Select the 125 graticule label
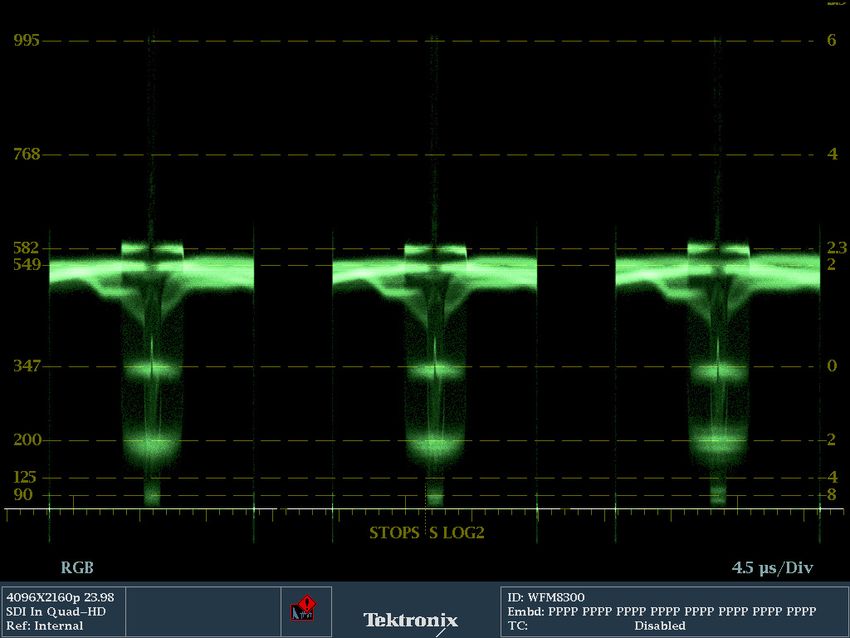The height and width of the screenshot is (638, 850). [24, 477]
